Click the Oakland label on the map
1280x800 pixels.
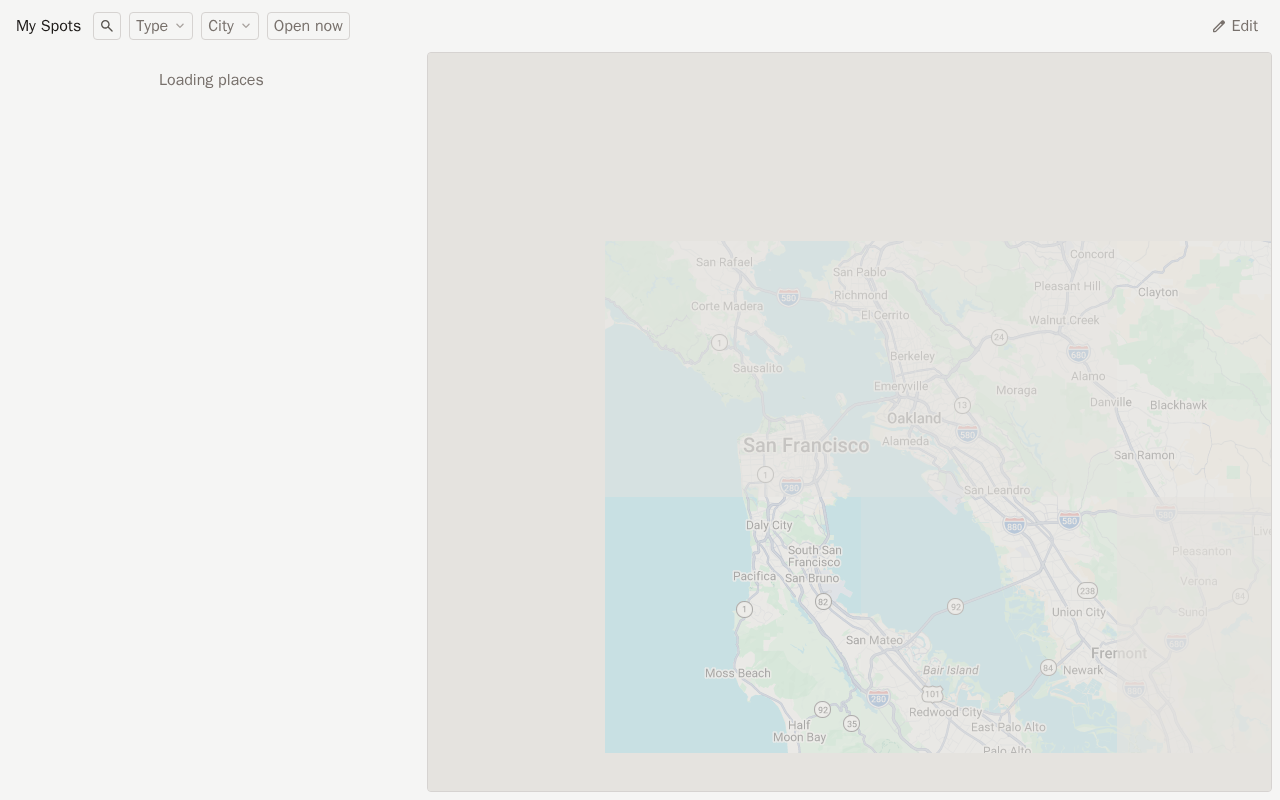914,418
